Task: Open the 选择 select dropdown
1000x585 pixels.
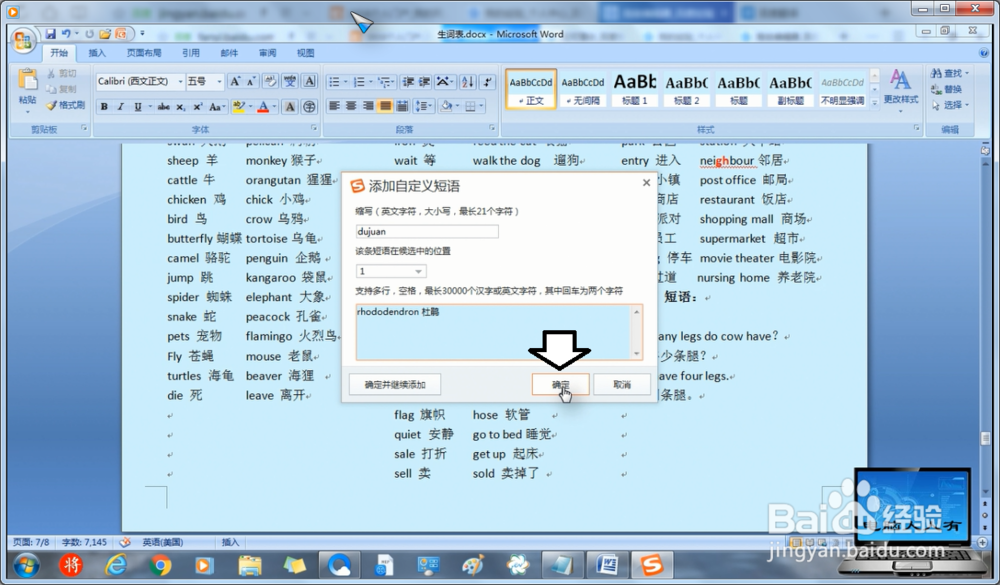Action: [950, 105]
